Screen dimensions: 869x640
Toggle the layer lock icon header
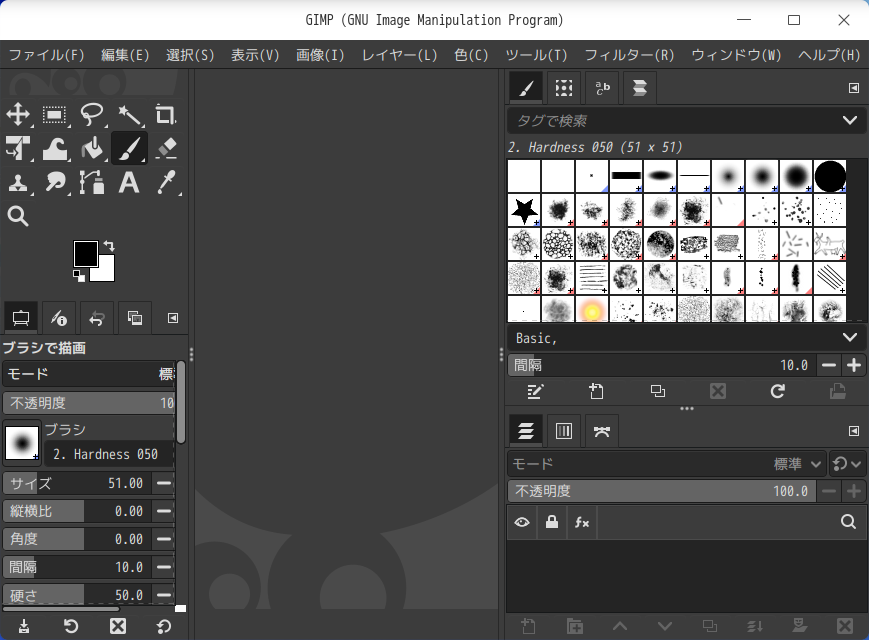coord(551,522)
